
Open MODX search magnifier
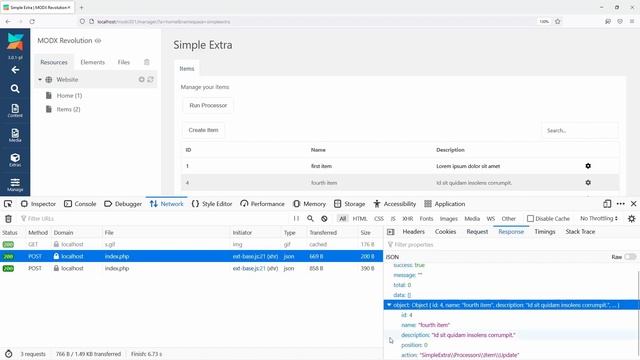(x=15, y=89)
